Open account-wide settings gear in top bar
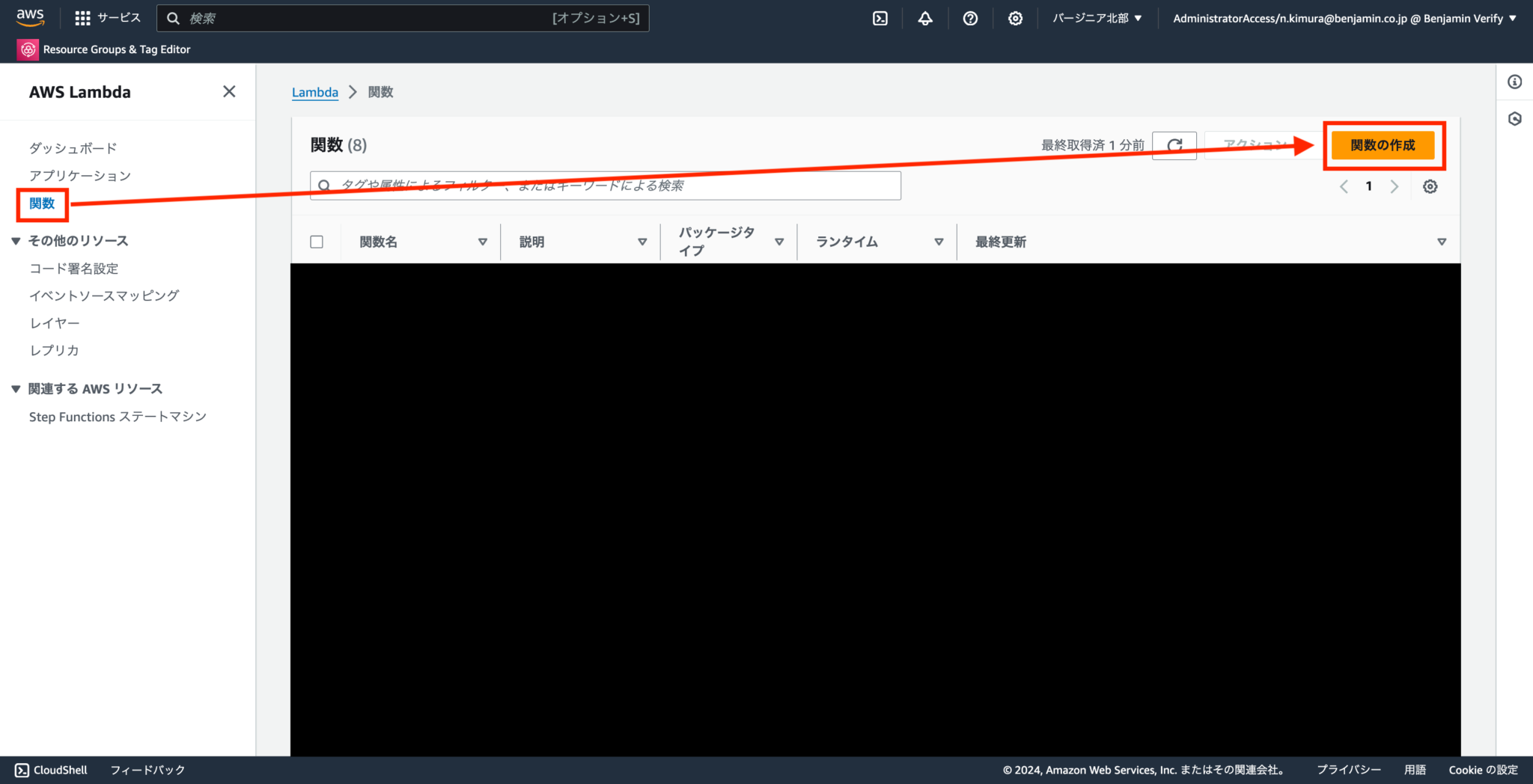The image size is (1533, 784). click(1015, 18)
